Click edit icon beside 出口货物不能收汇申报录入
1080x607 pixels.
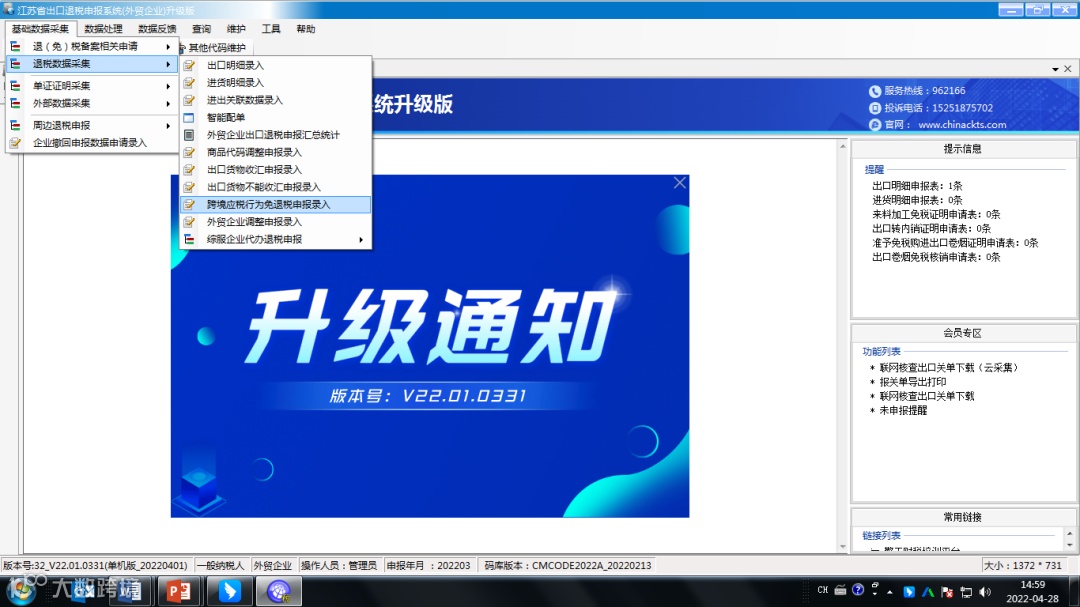point(189,187)
